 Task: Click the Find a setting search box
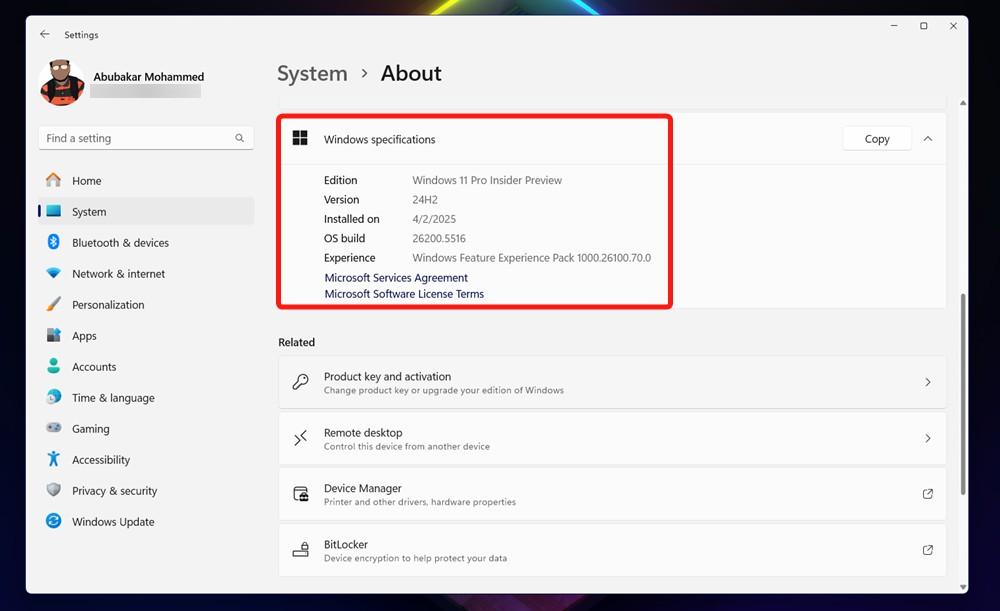(146, 138)
